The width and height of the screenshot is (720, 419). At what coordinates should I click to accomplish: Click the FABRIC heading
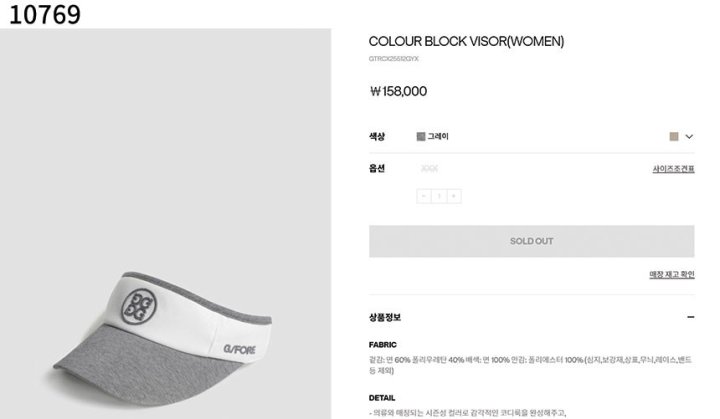(x=382, y=345)
